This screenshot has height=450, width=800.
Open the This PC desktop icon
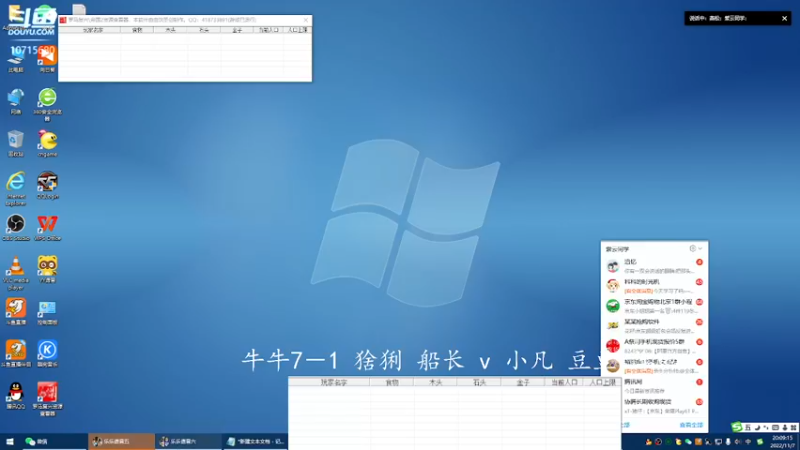point(16,62)
